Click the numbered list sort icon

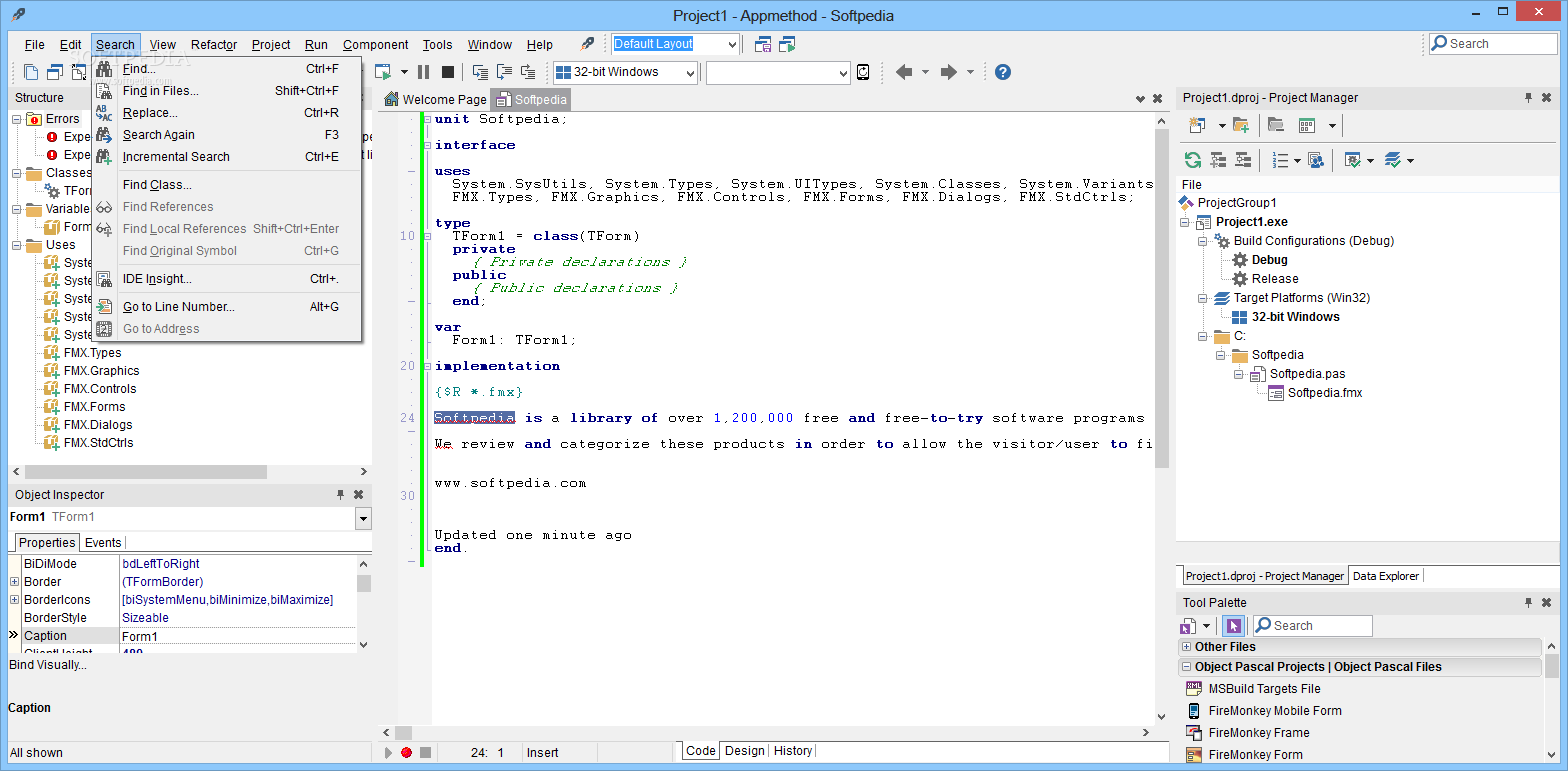1279,160
